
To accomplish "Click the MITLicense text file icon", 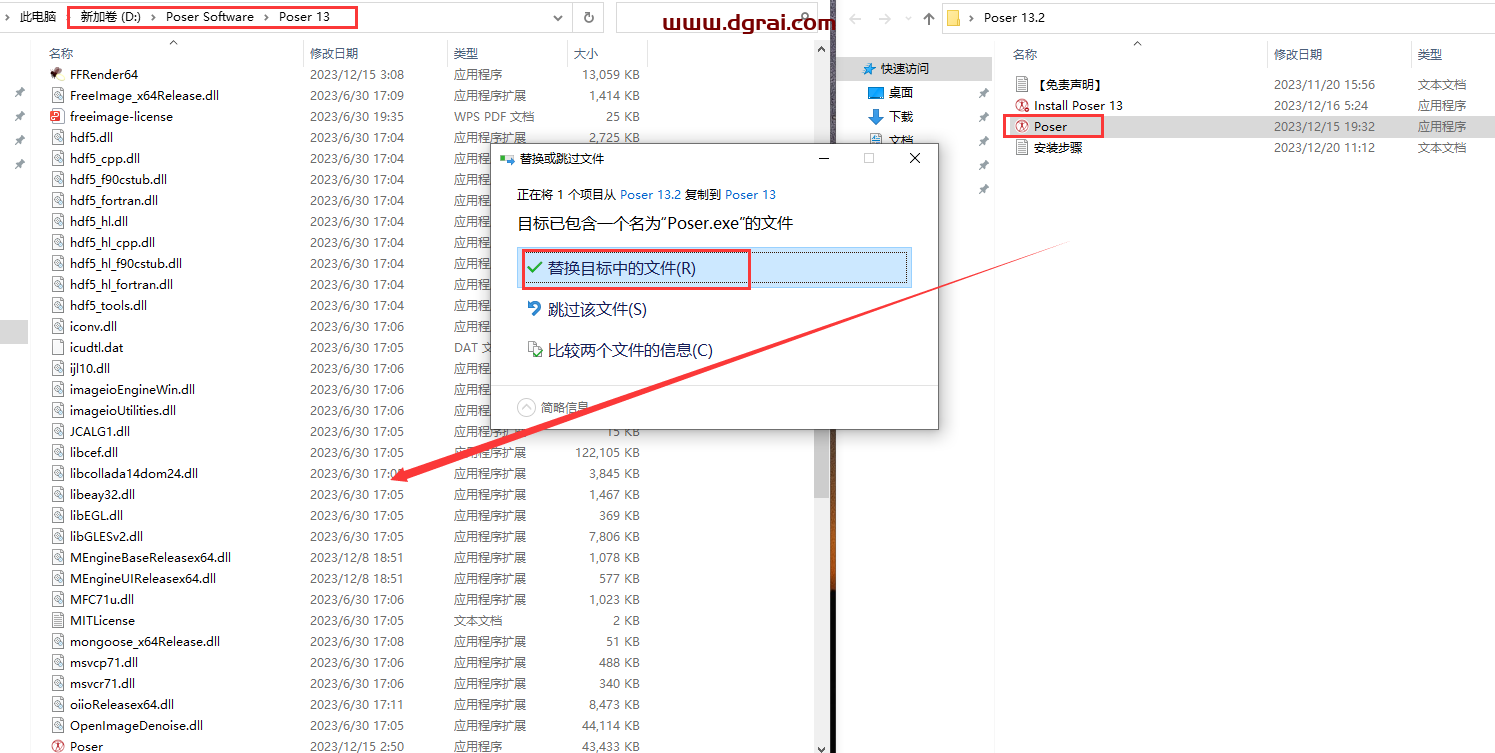I will point(57,620).
